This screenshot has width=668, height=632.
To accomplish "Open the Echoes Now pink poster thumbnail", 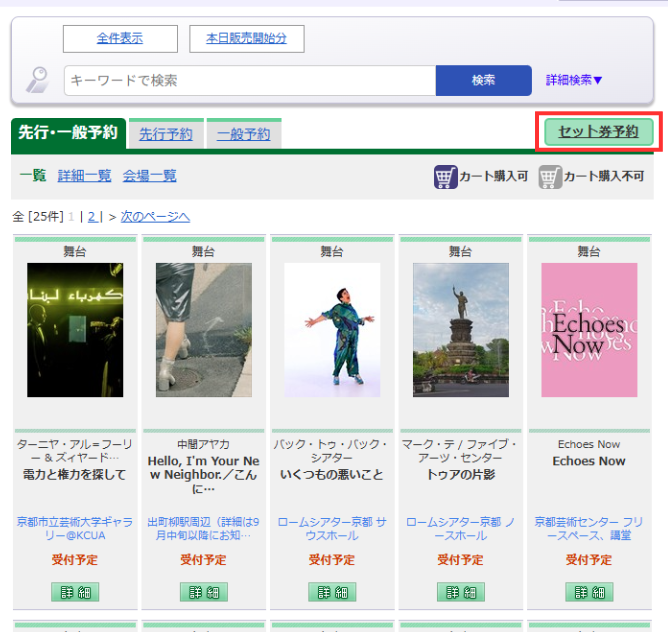I will (588, 330).
